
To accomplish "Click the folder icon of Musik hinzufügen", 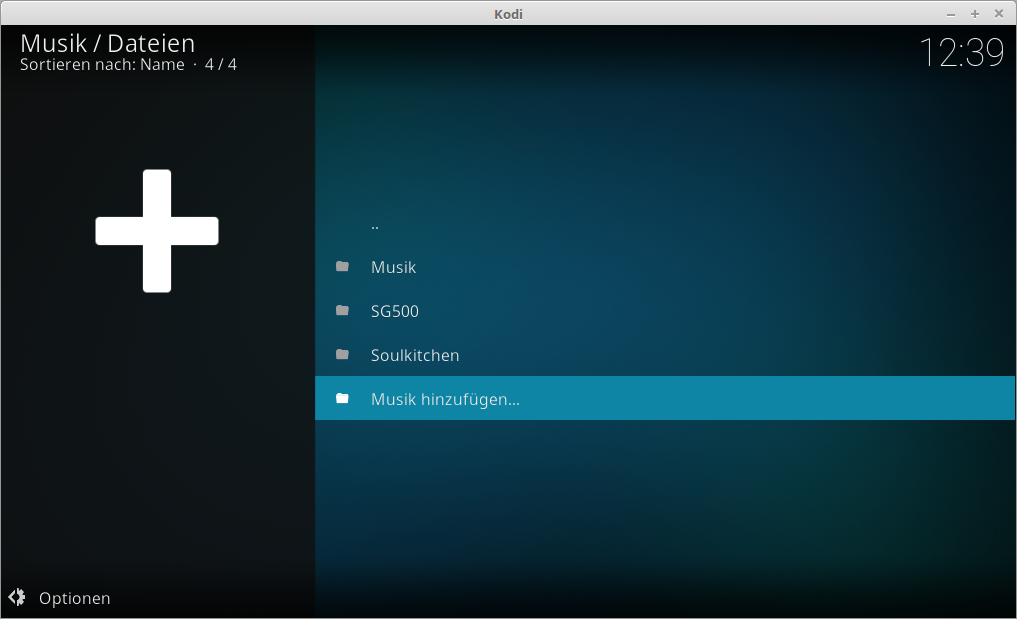I will (x=343, y=399).
